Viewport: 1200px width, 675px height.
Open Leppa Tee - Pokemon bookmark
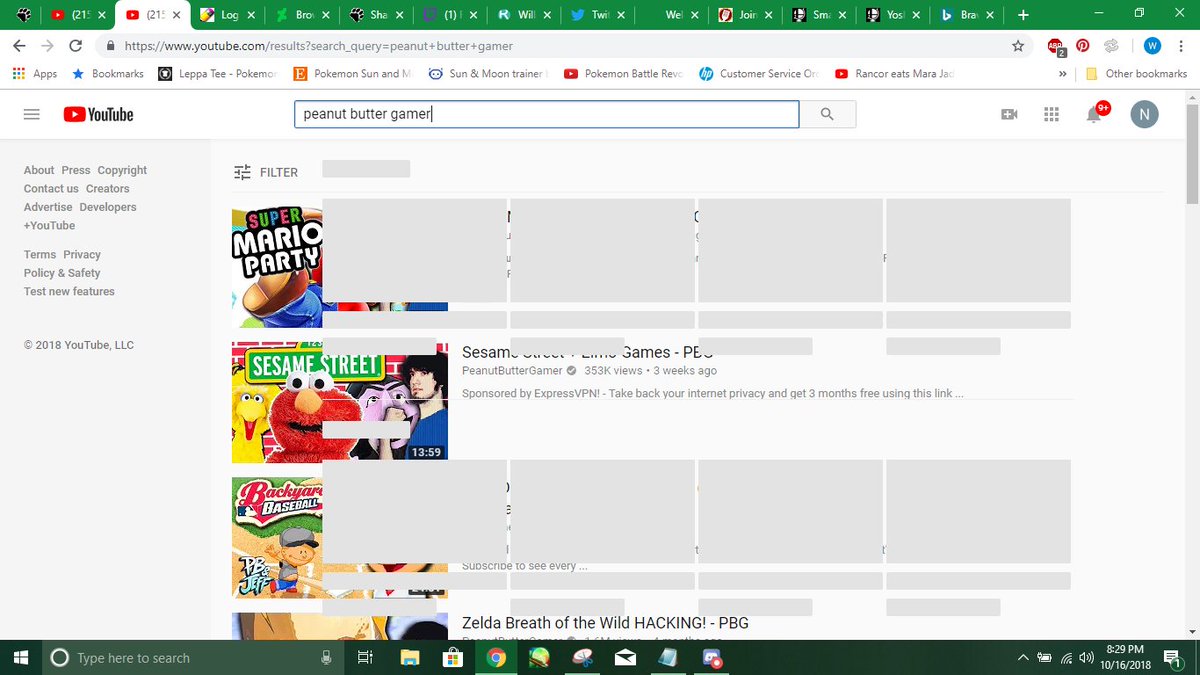(x=217, y=74)
